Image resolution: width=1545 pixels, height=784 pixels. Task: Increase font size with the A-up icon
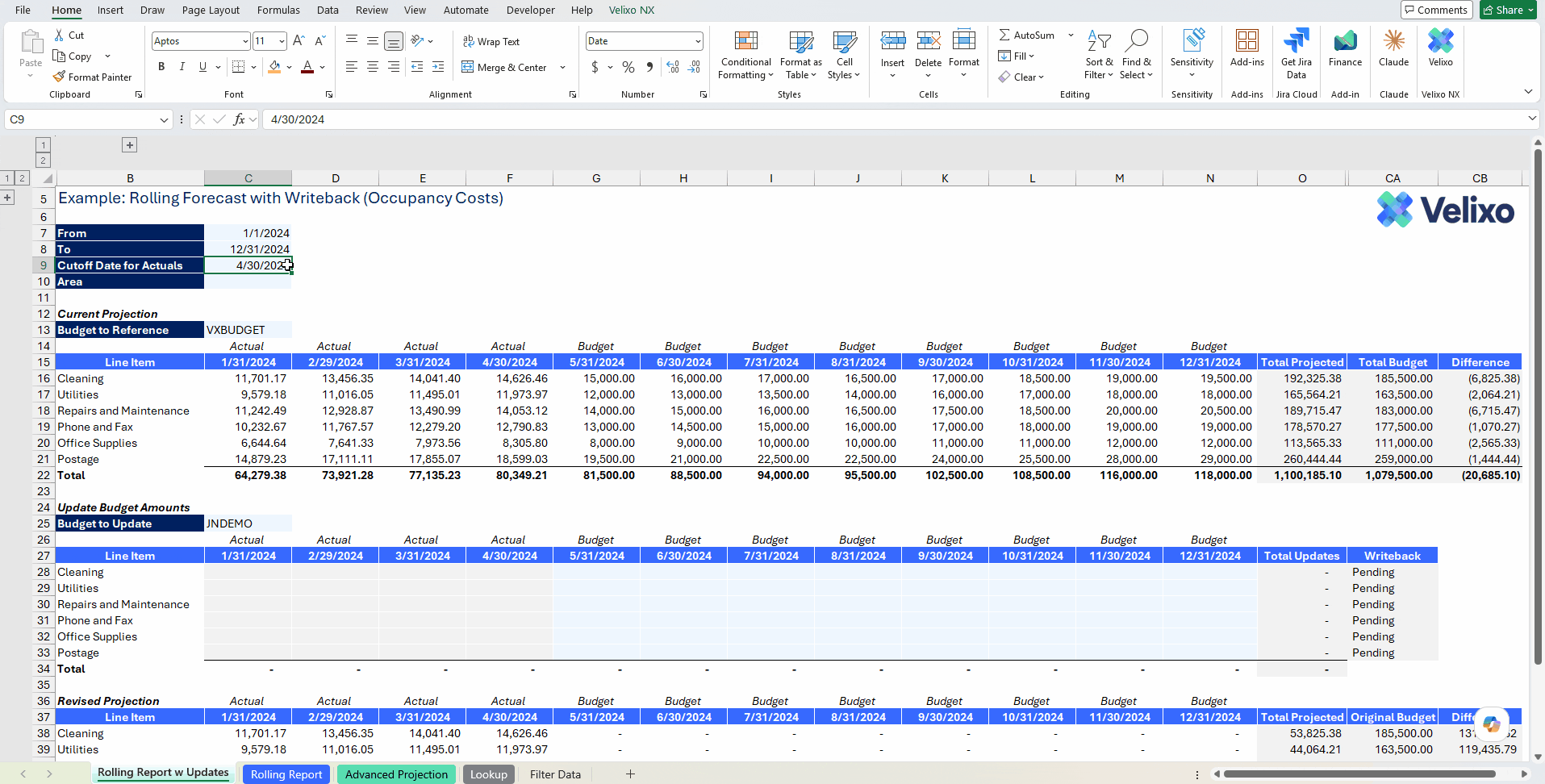point(299,40)
